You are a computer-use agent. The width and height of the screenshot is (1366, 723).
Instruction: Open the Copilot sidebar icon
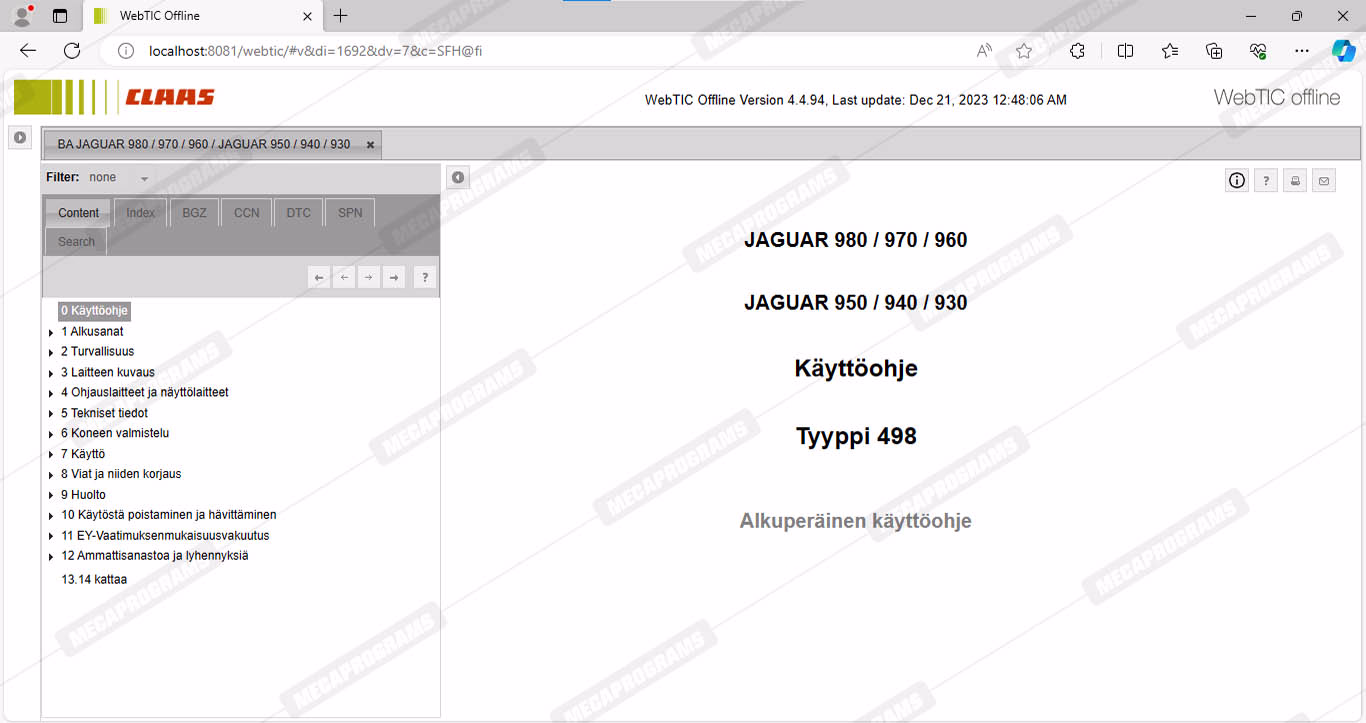point(1343,51)
